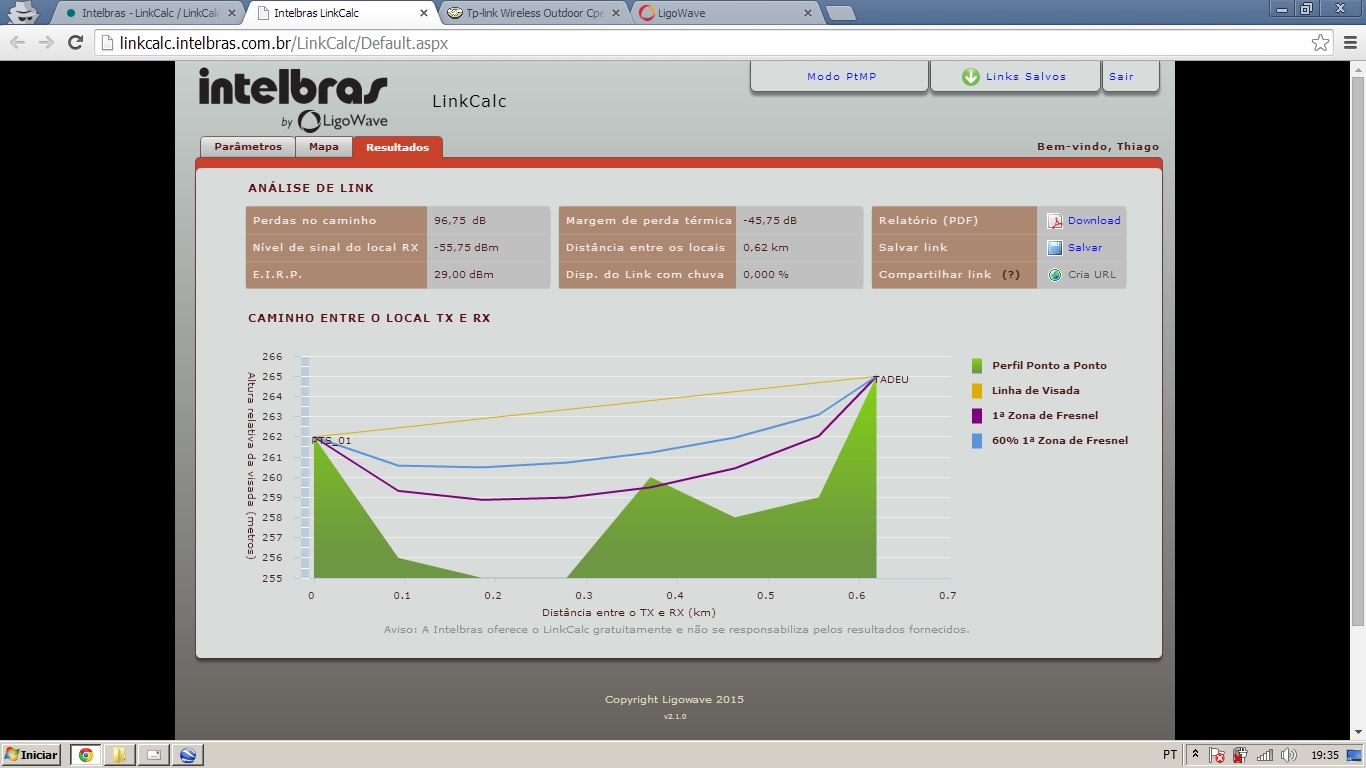Click the Download PDF report link
Screen dimensions: 1366x768
point(1094,221)
